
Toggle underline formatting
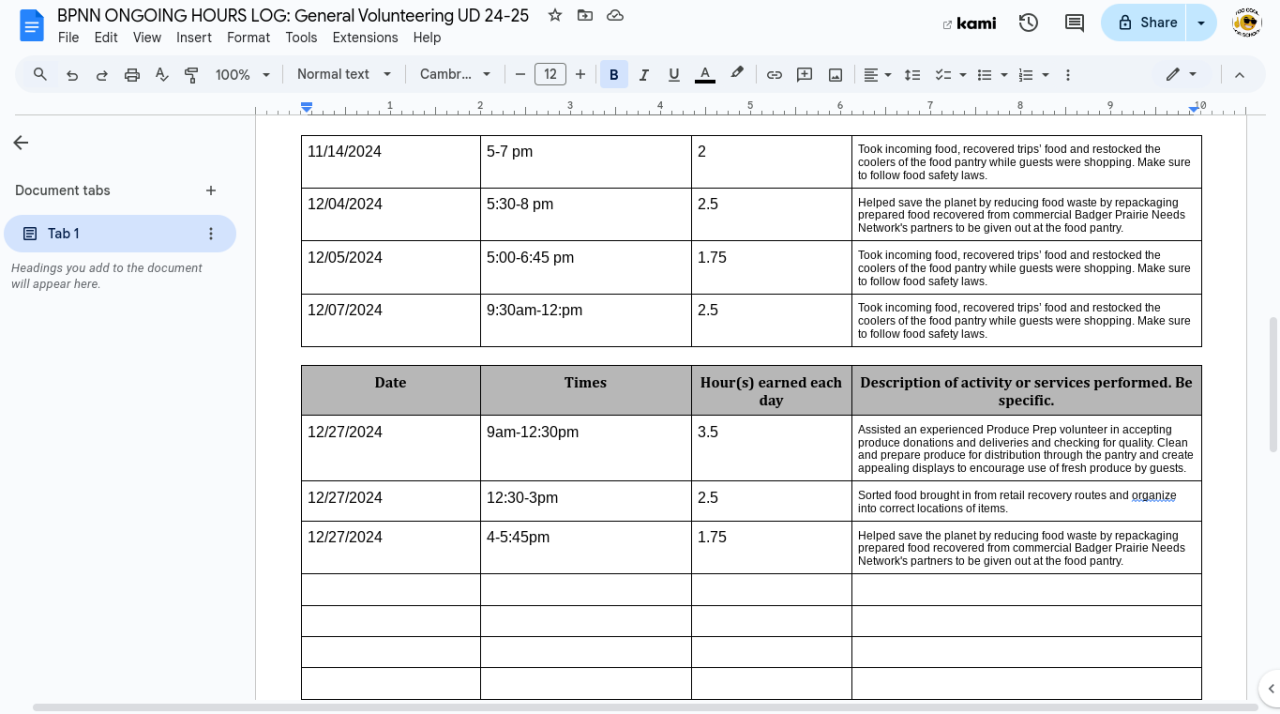point(673,74)
